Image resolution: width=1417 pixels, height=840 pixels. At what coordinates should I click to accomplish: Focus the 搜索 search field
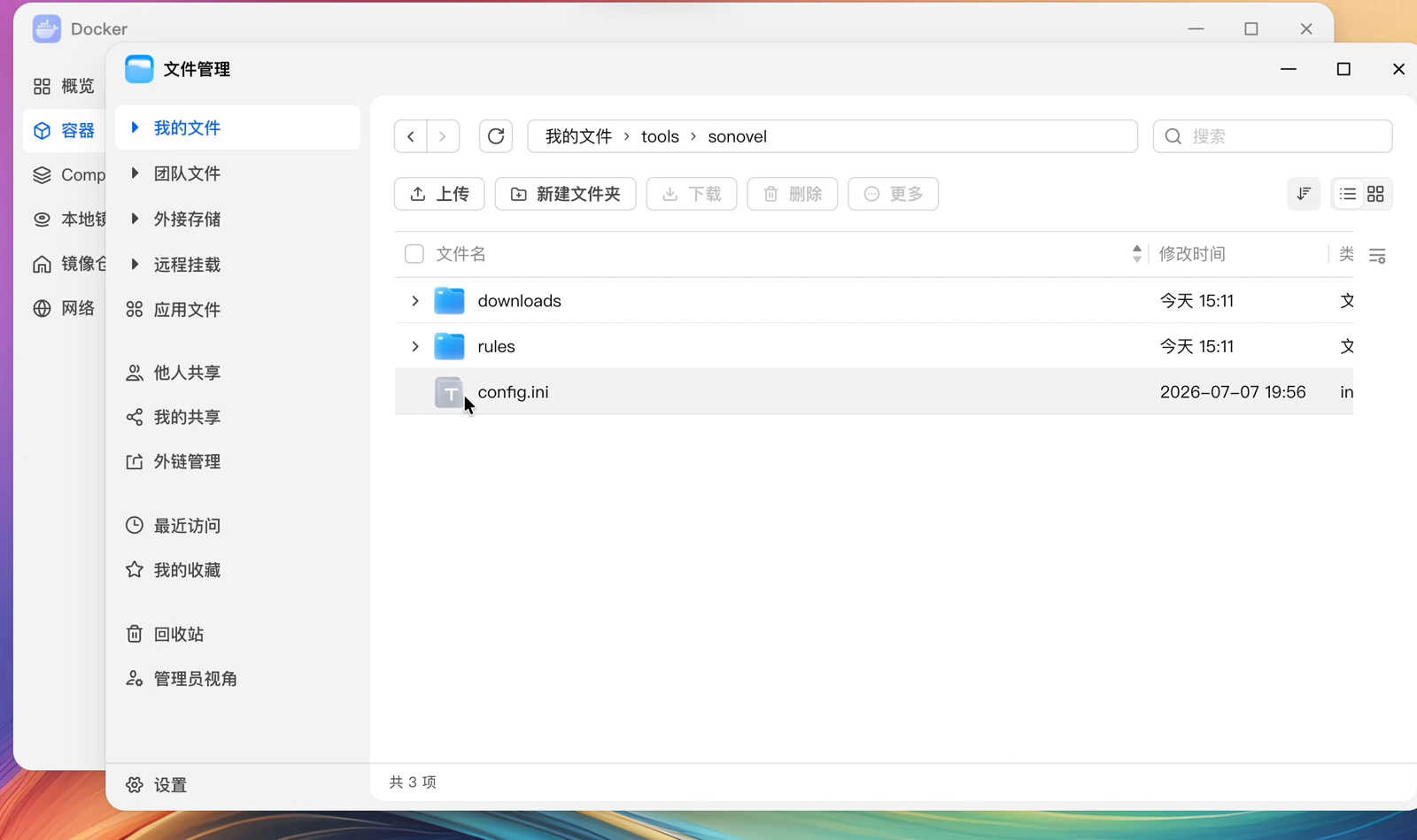(1273, 136)
